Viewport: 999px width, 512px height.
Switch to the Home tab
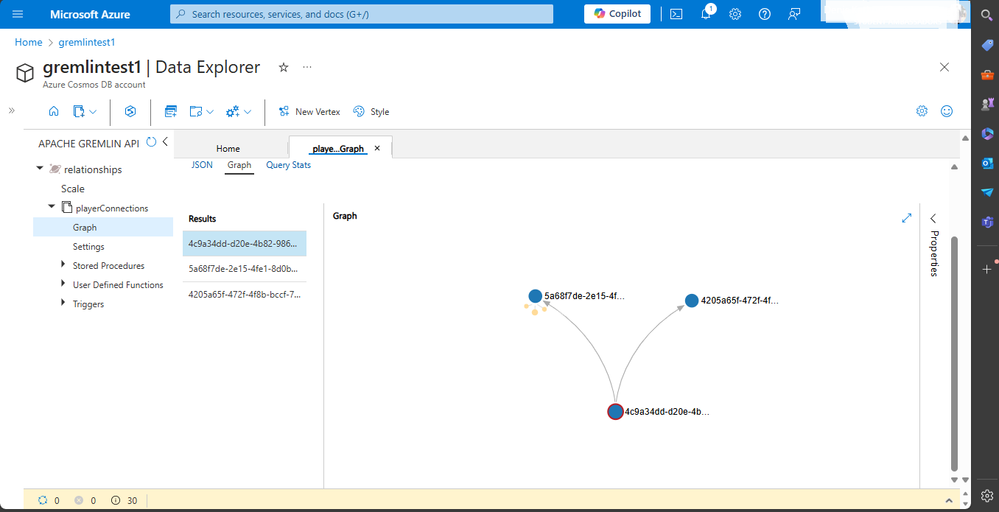228,148
